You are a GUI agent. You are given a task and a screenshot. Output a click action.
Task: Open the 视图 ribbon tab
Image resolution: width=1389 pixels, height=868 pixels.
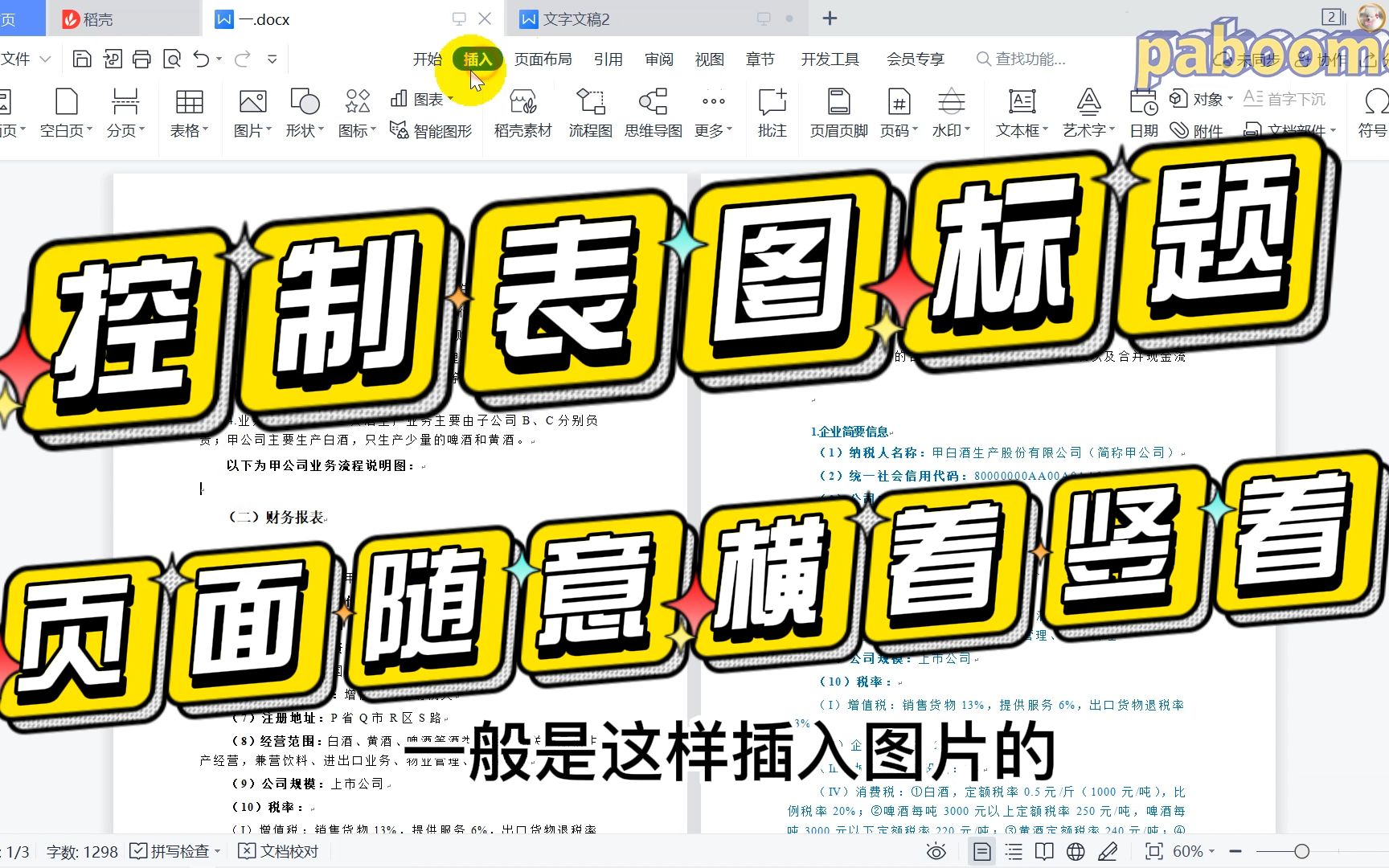click(x=710, y=59)
